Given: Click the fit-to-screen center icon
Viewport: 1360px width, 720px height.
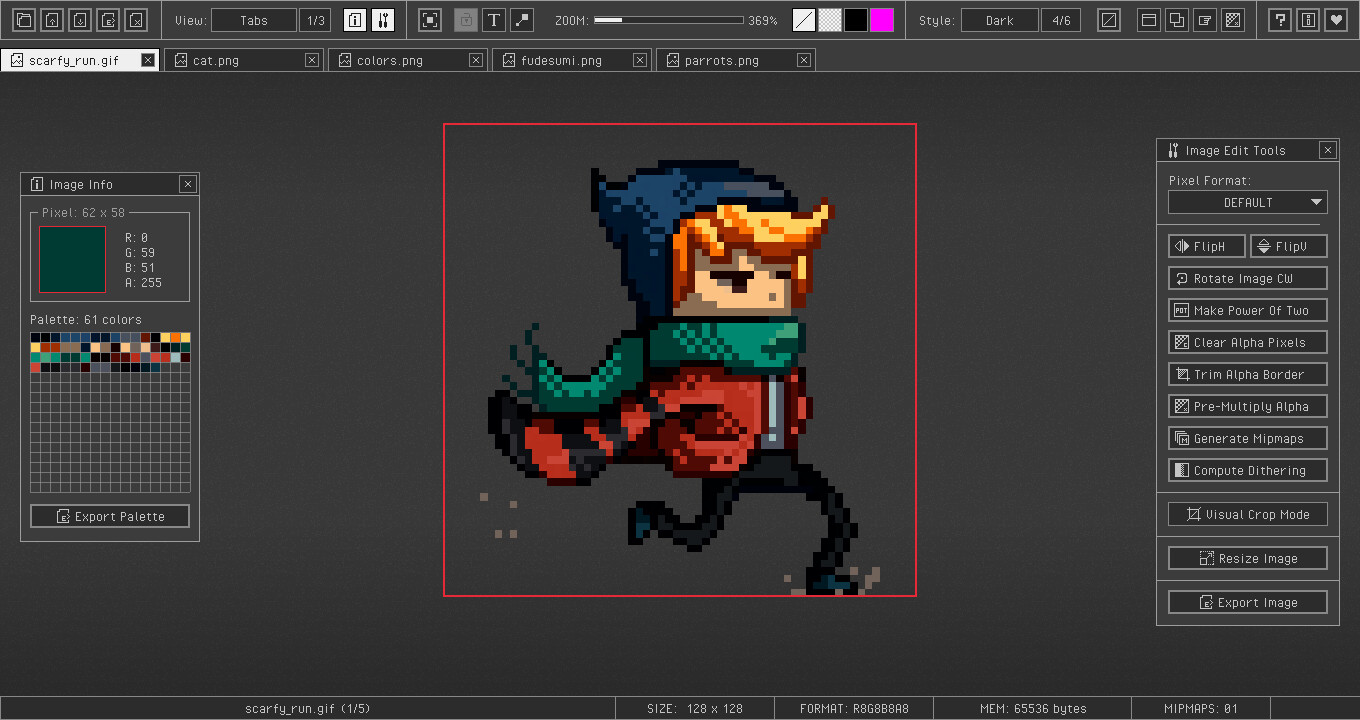Looking at the screenshot, I should [x=430, y=20].
